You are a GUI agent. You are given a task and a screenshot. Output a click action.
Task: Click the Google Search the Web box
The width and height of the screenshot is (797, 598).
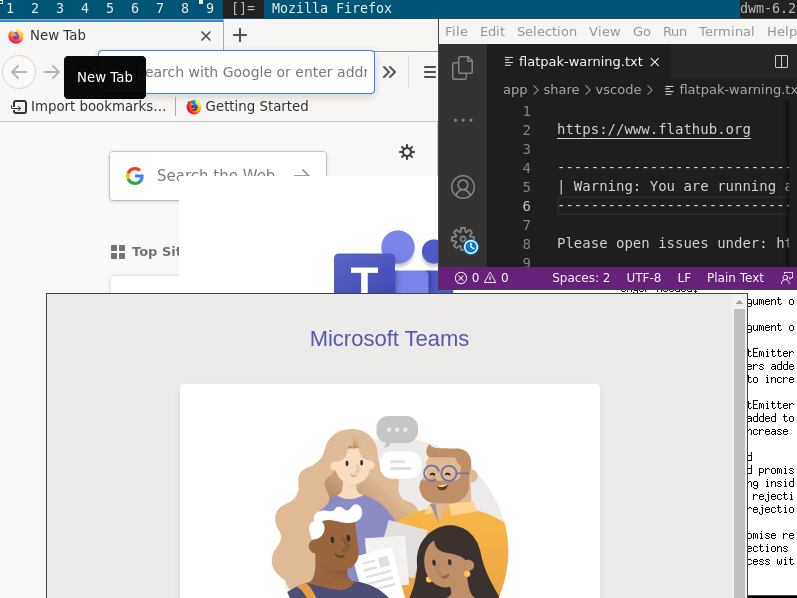click(218, 175)
